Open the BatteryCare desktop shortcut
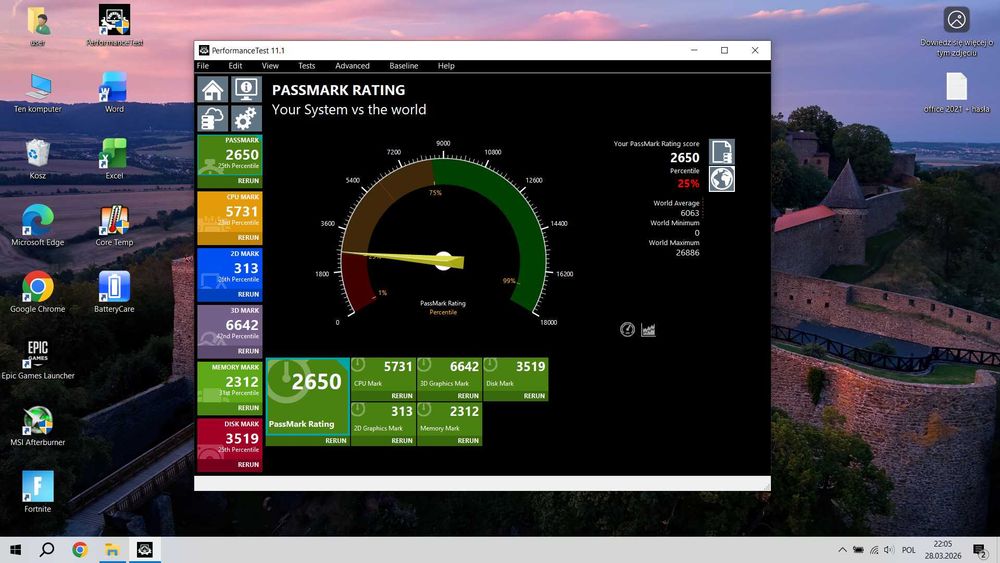This screenshot has width=1000, height=563. click(114, 291)
